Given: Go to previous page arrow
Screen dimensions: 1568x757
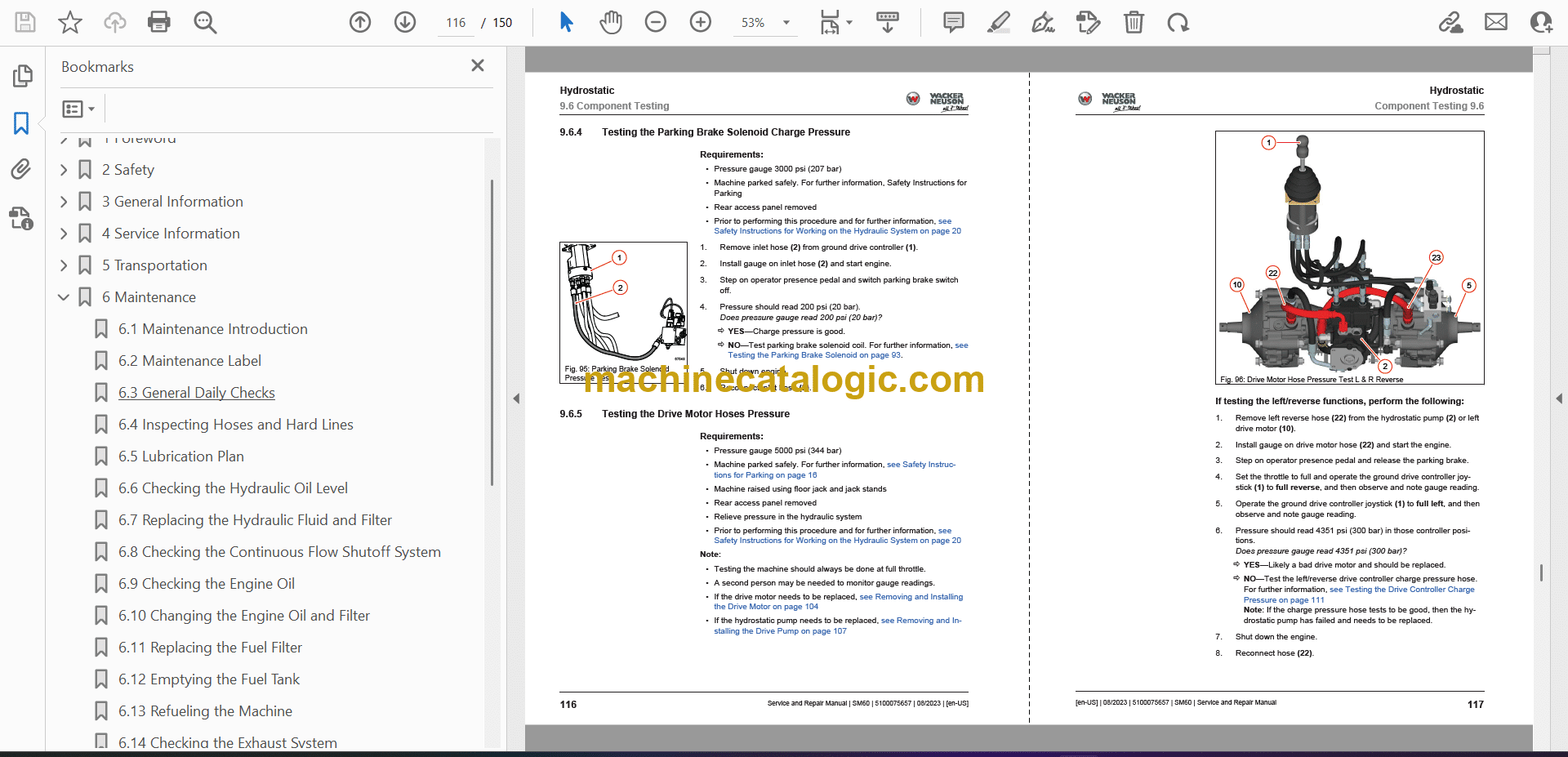Looking at the screenshot, I should point(360,22).
